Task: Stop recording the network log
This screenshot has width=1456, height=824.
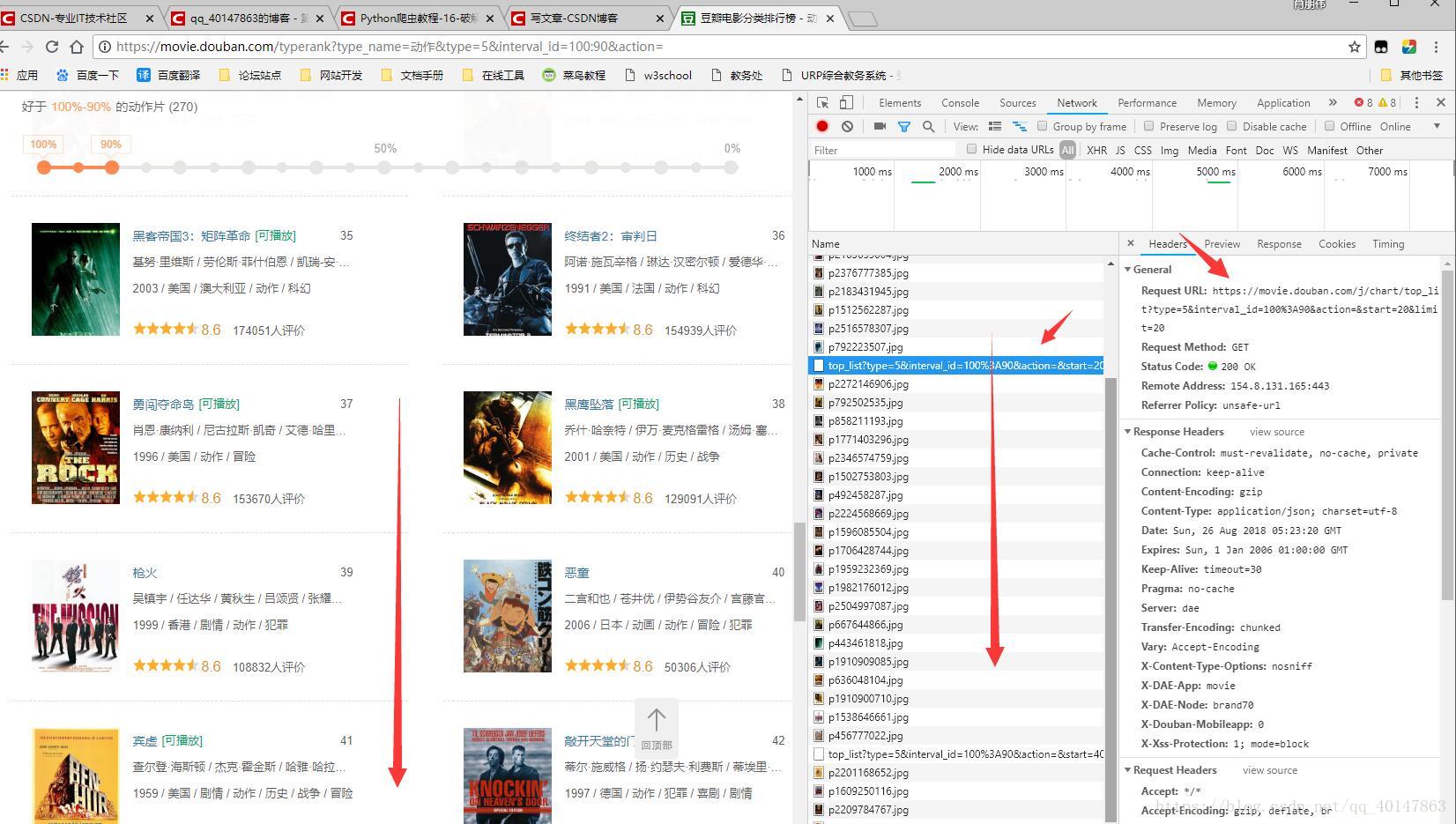Action: [822, 126]
